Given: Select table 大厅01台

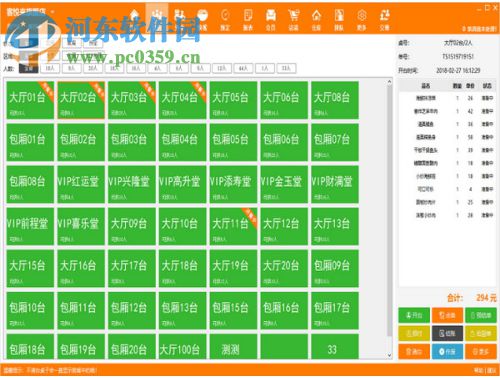Looking at the screenshot, I should coord(30,100).
